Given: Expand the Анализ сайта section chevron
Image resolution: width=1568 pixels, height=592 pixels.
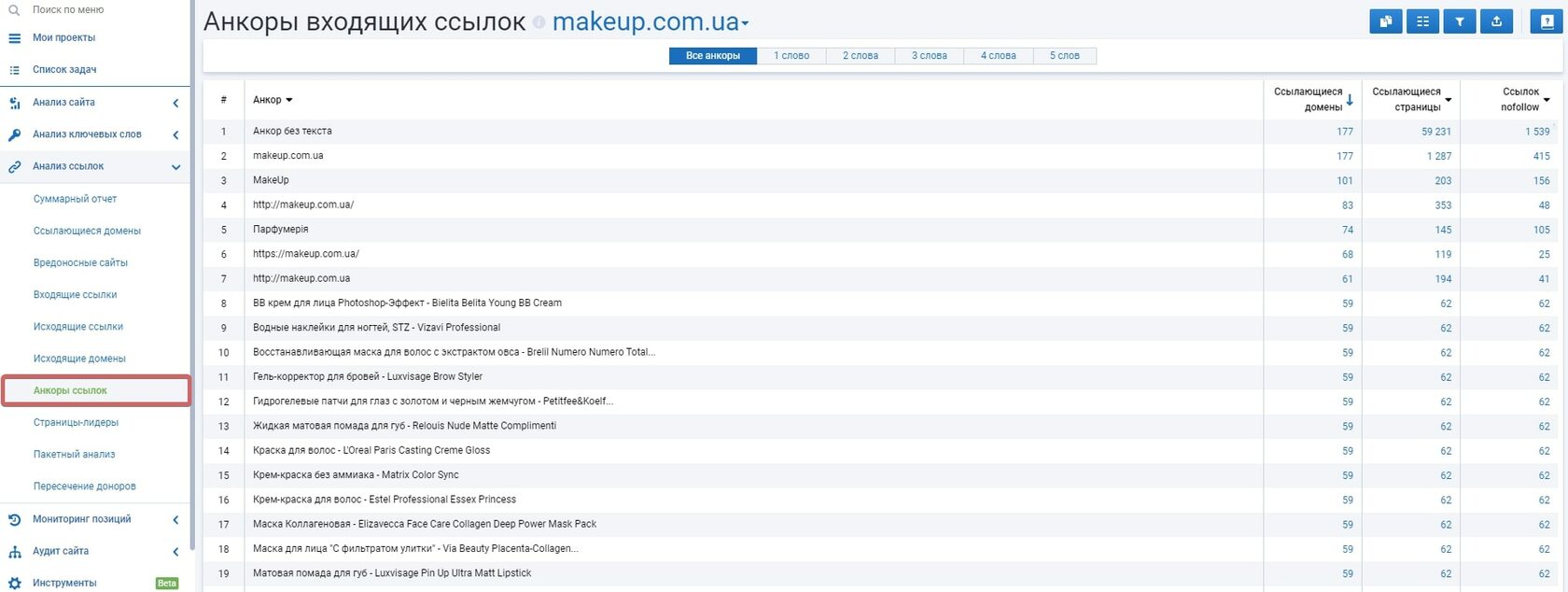Looking at the screenshot, I should [175, 103].
